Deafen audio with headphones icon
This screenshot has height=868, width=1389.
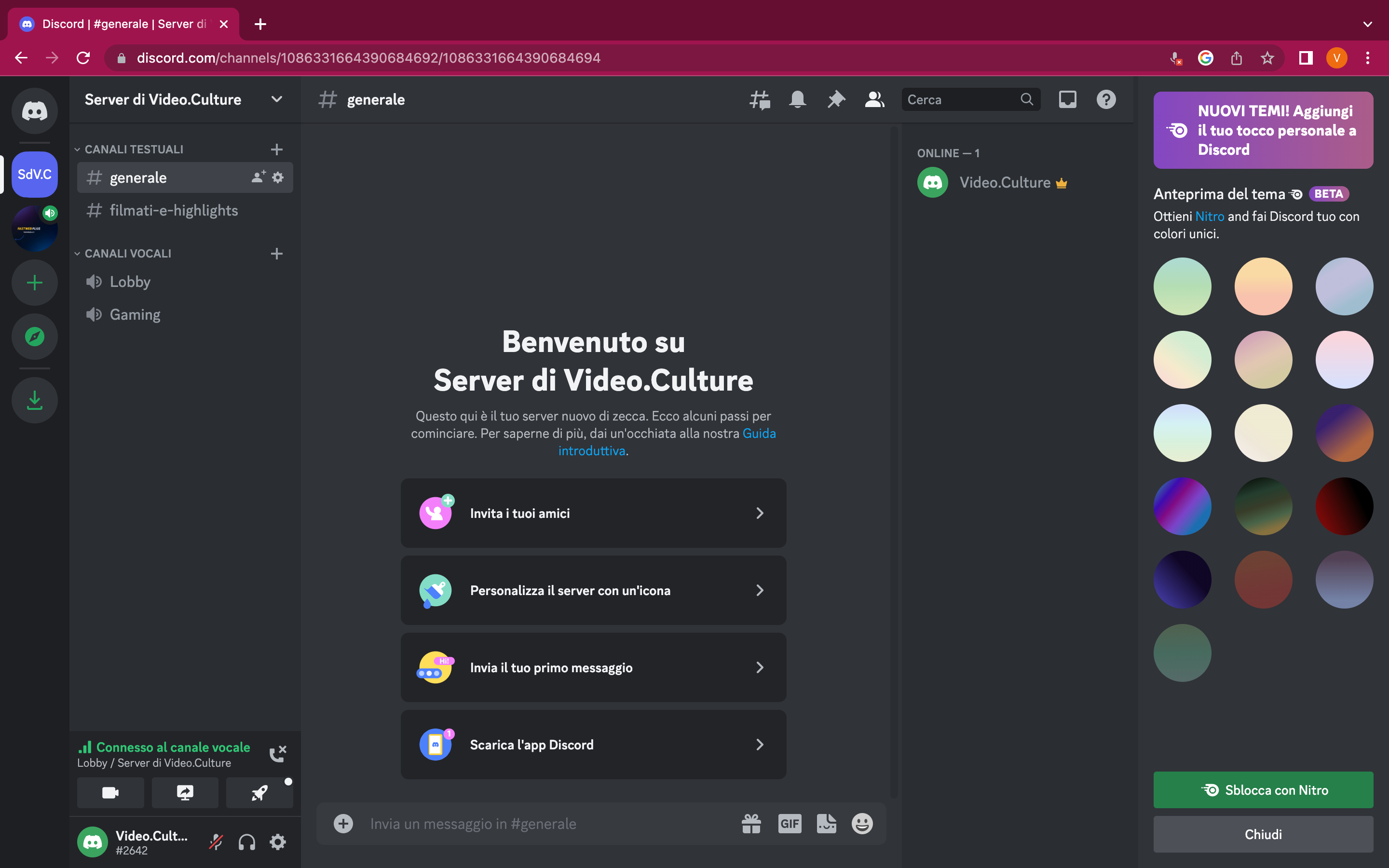pyautogui.click(x=247, y=841)
